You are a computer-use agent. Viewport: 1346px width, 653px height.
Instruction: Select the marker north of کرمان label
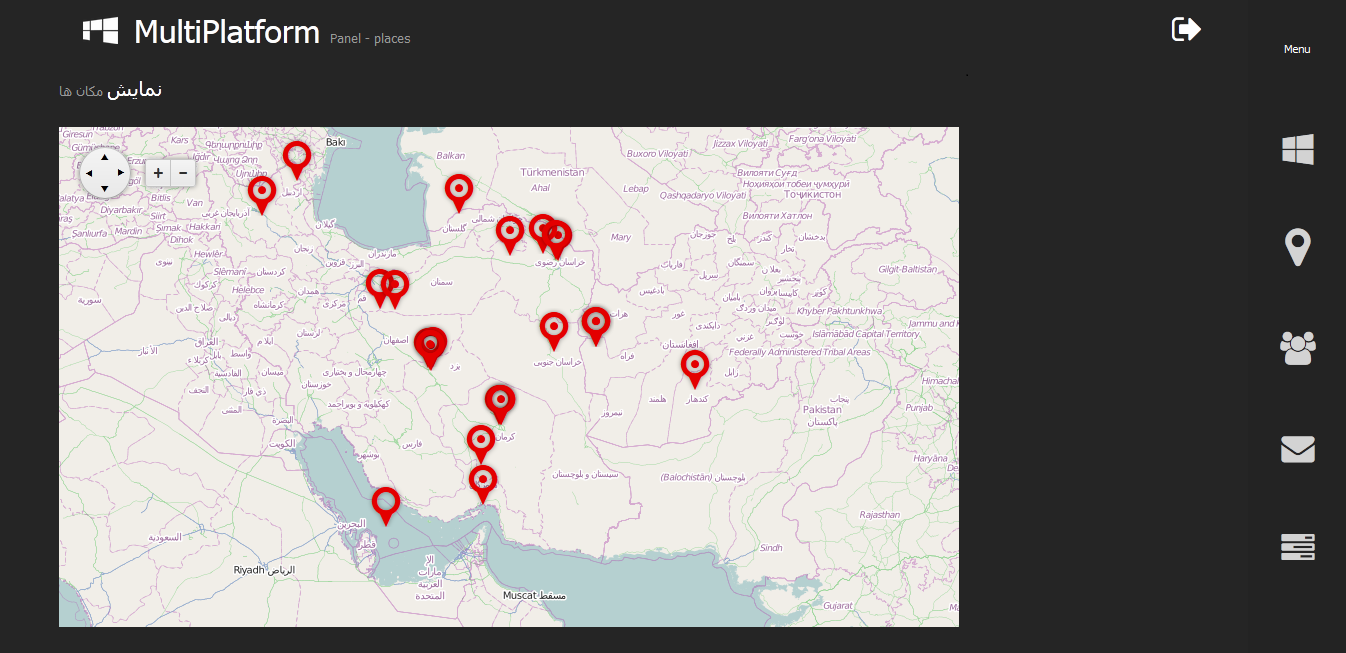click(x=500, y=403)
